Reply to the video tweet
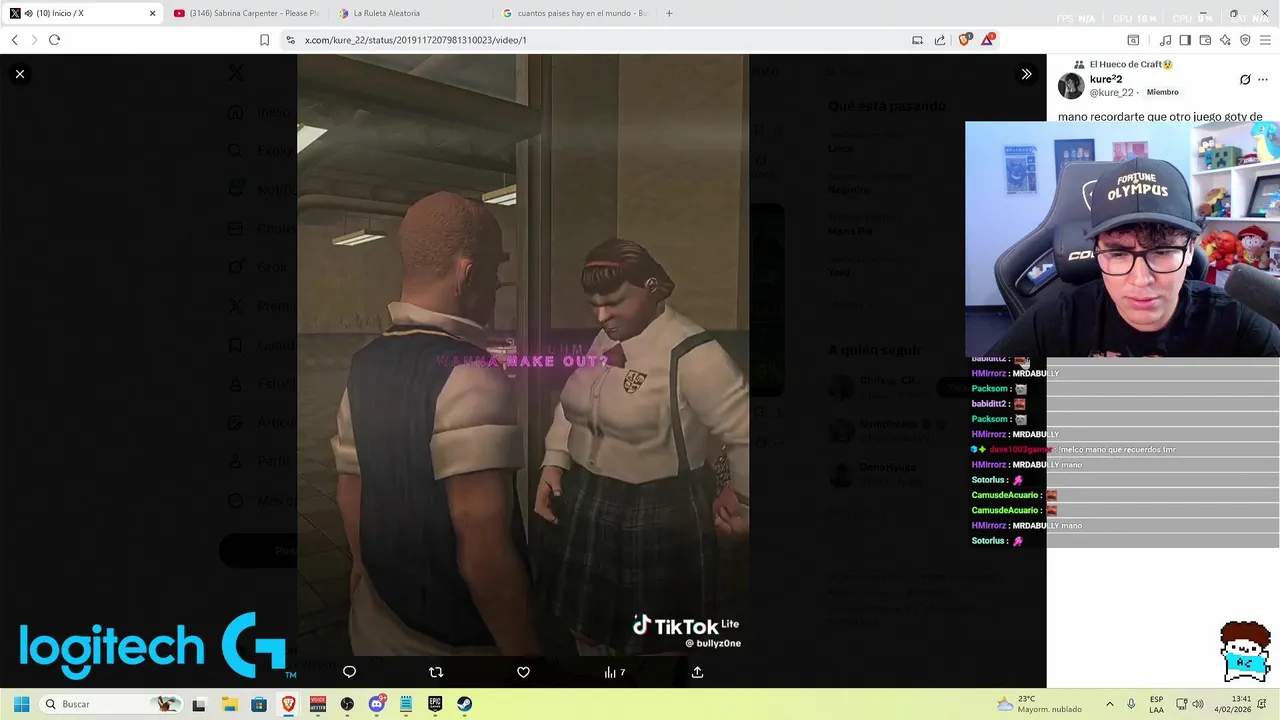This screenshot has height=720, width=1280. (349, 672)
